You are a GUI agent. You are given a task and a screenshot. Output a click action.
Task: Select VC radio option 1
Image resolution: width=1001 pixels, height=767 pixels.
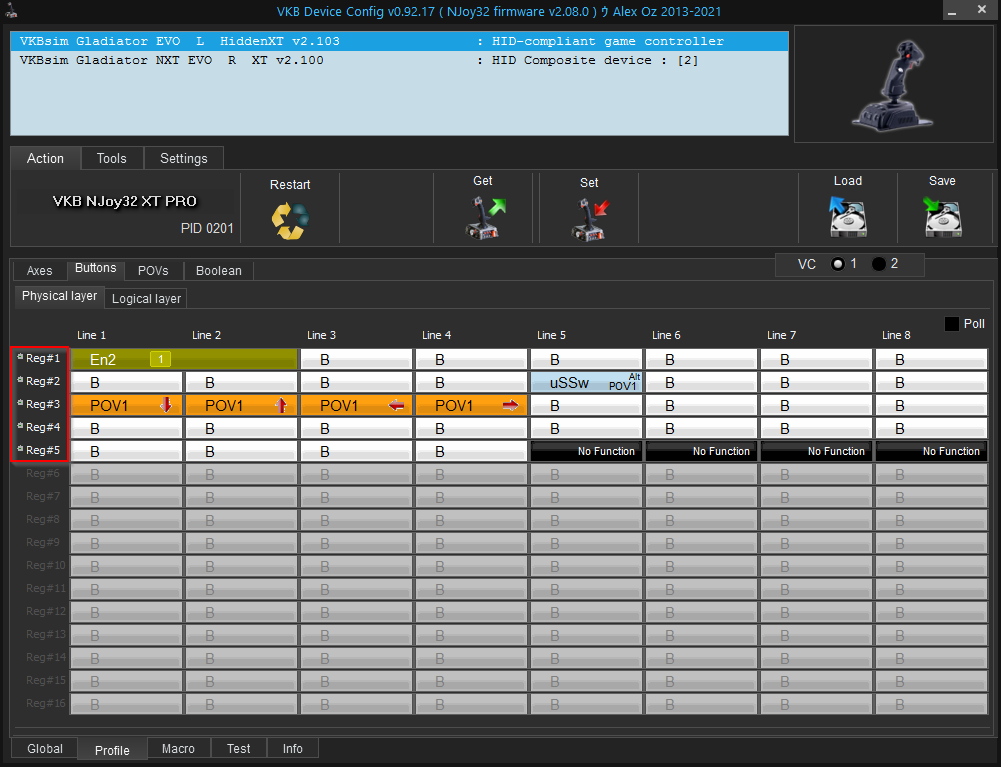pos(838,264)
